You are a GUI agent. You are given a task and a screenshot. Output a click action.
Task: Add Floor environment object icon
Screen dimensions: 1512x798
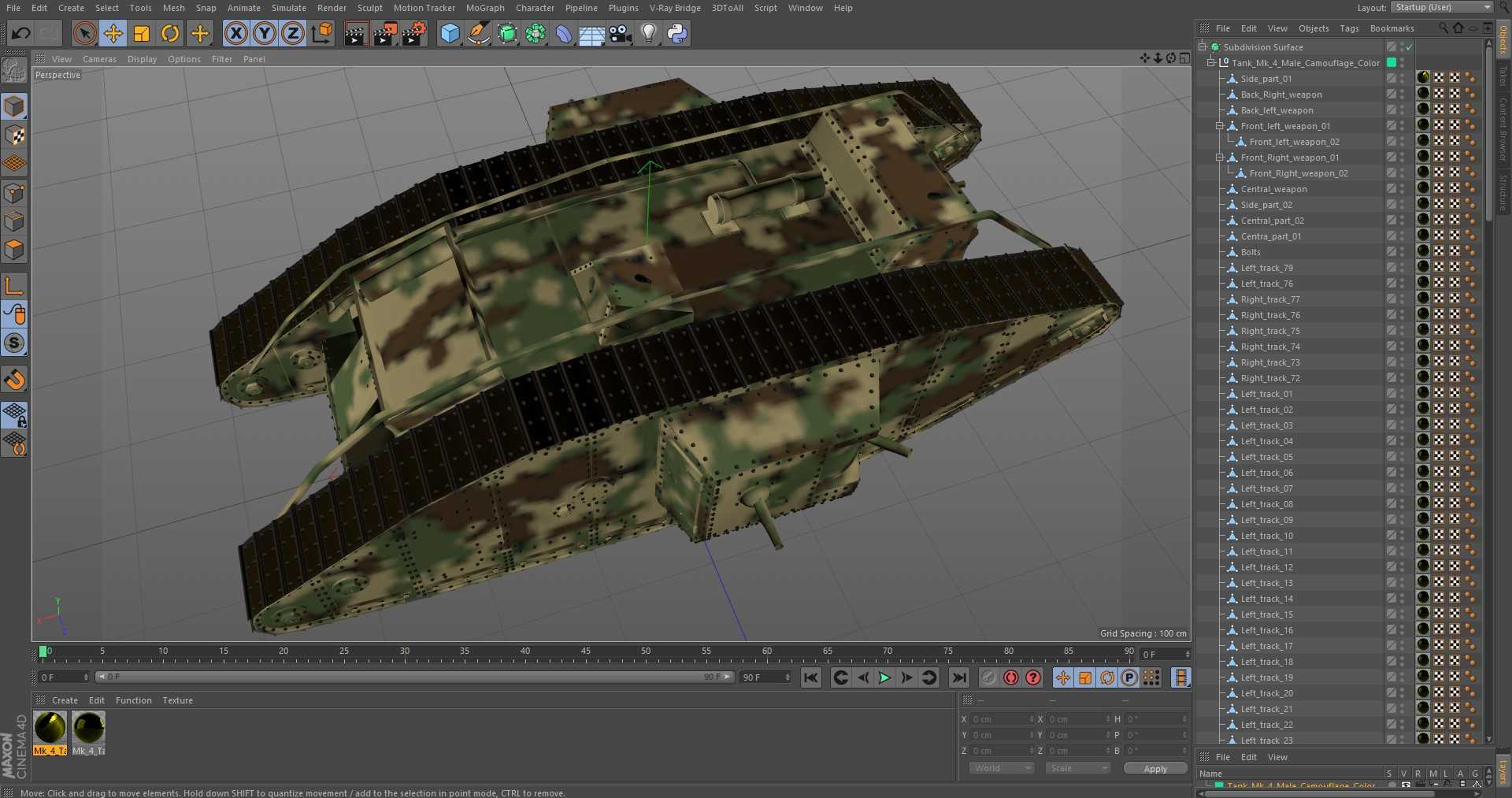[x=592, y=33]
